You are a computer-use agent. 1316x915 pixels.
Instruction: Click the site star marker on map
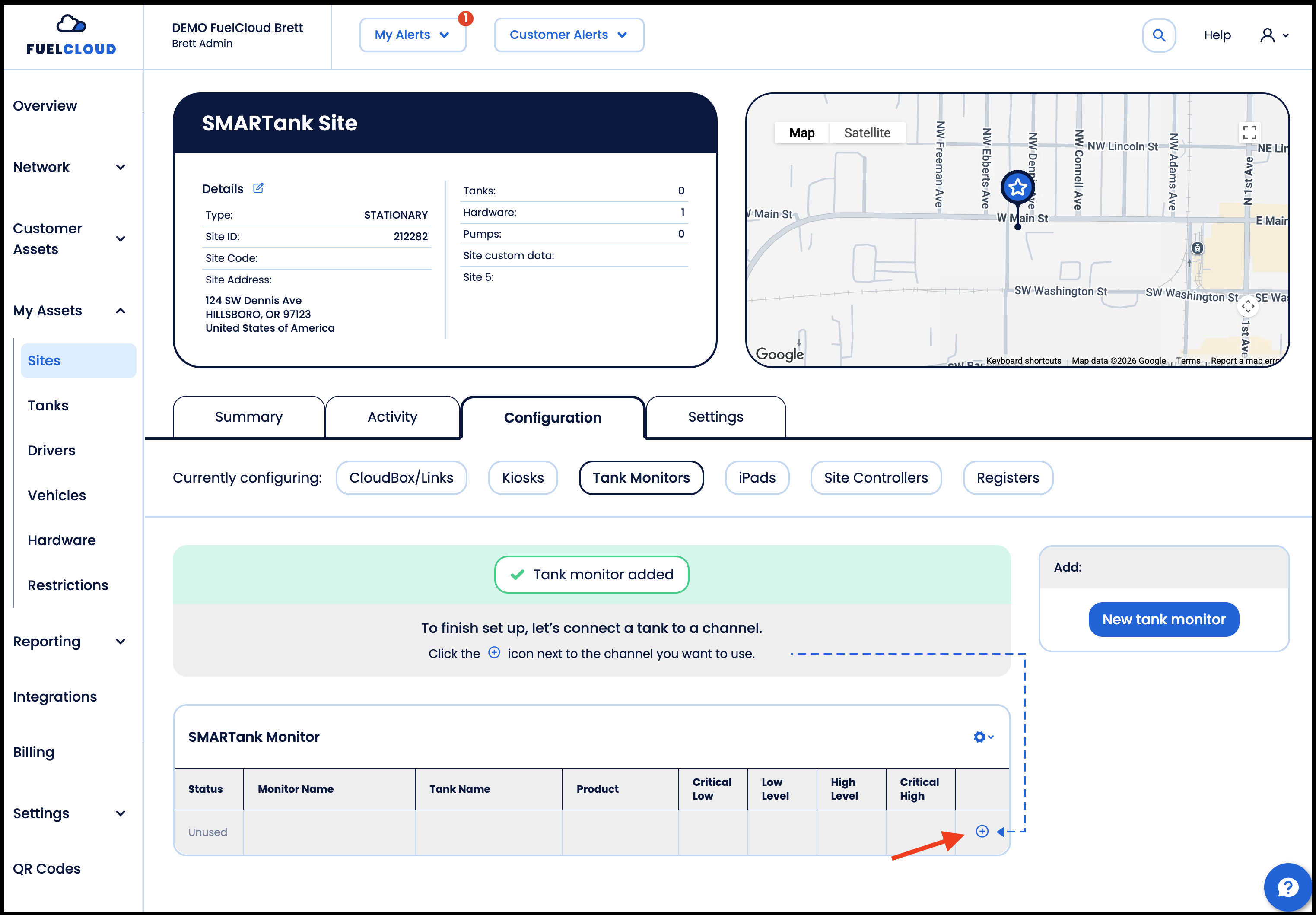pos(1017,187)
